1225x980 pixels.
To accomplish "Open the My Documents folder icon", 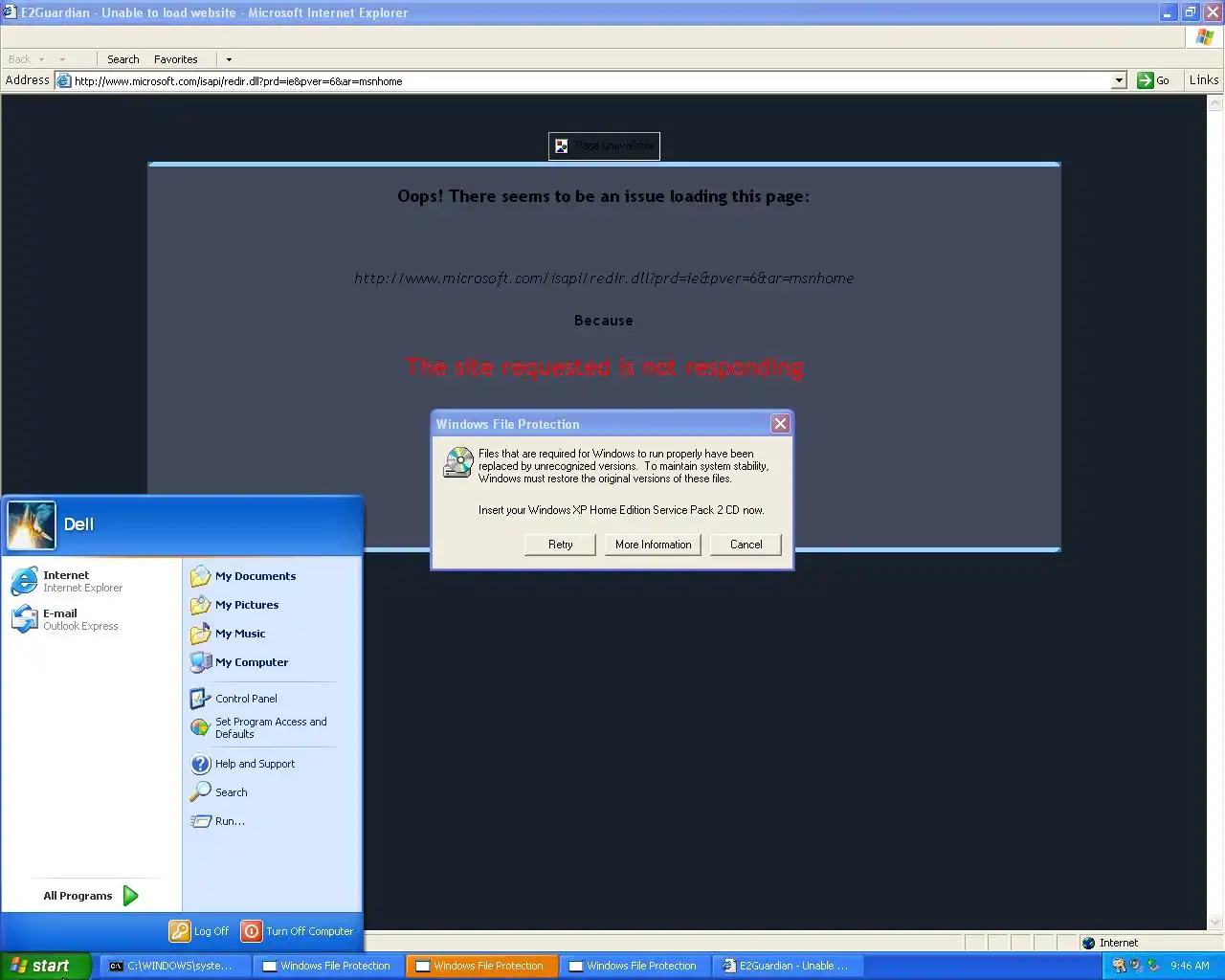I will 200,576.
